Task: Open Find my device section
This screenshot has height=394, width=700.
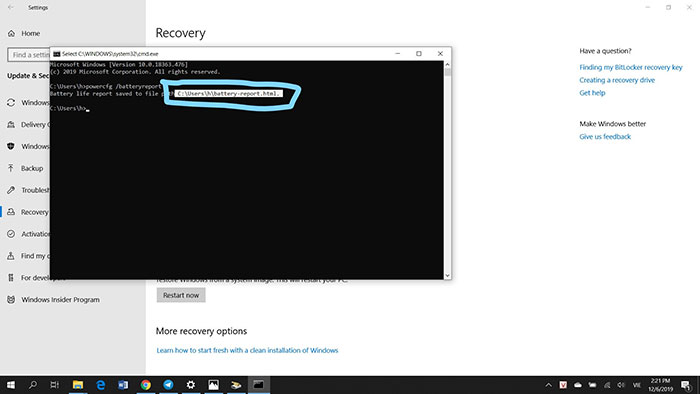Action: (x=28, y=256)
